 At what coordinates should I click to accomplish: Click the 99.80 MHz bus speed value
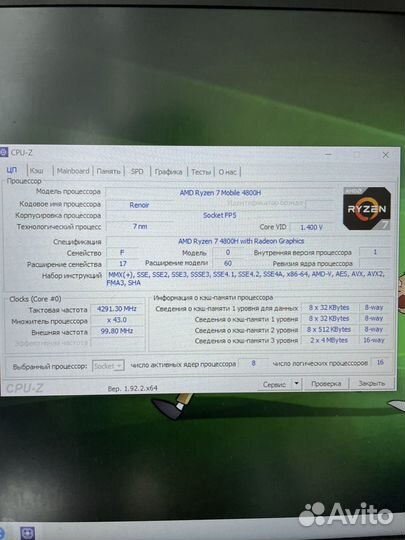coord(117,331)
